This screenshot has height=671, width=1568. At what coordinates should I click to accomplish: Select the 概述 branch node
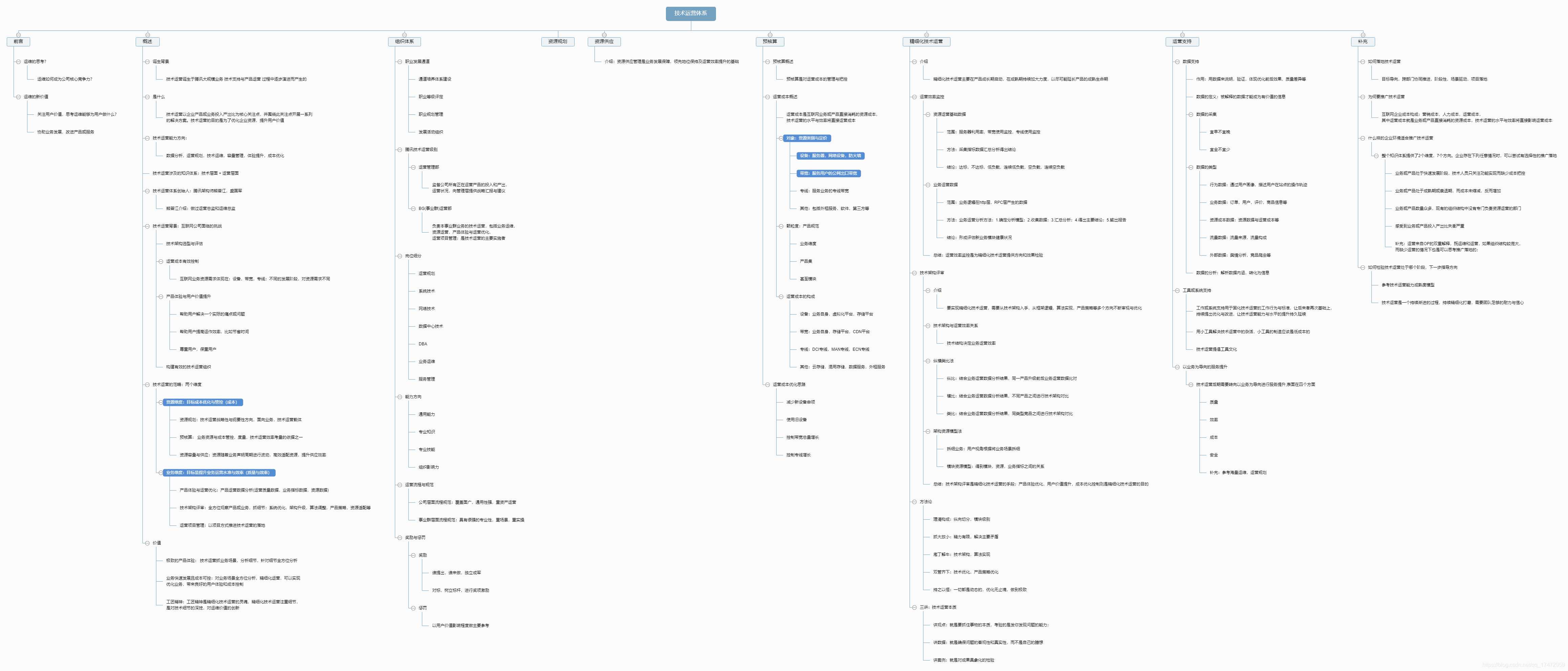(147, 41)
